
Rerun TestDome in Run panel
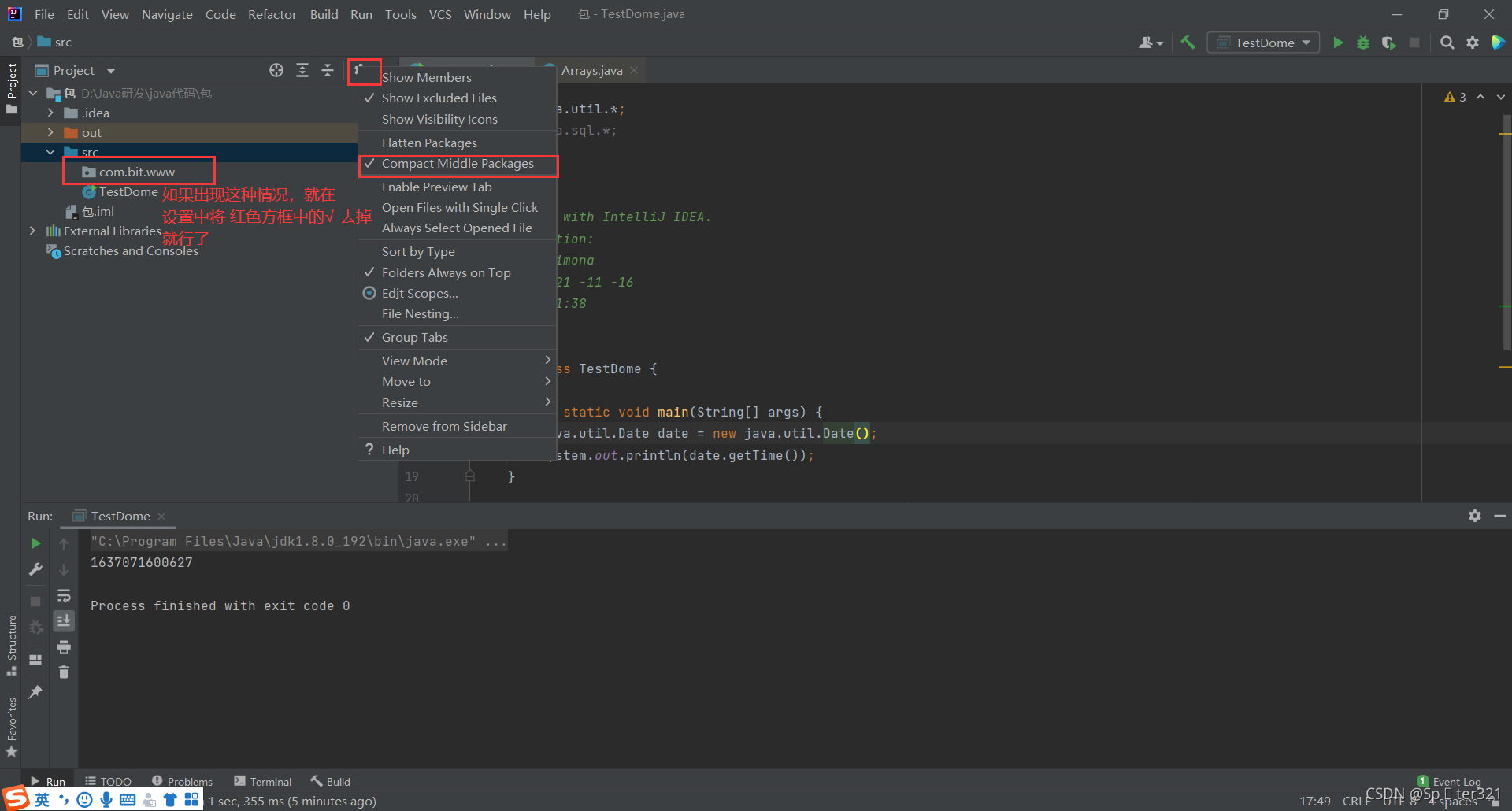[35, 543]
